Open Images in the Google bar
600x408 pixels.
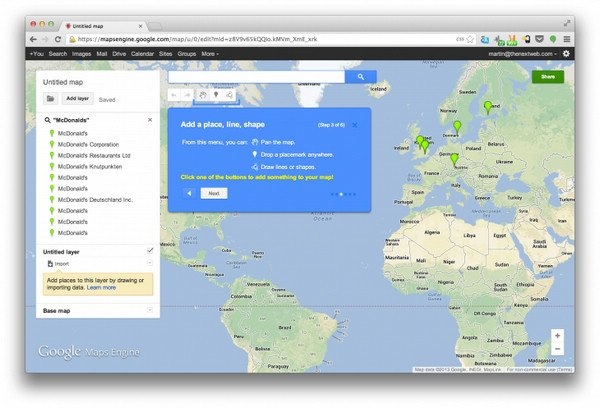tap(82, 54)
